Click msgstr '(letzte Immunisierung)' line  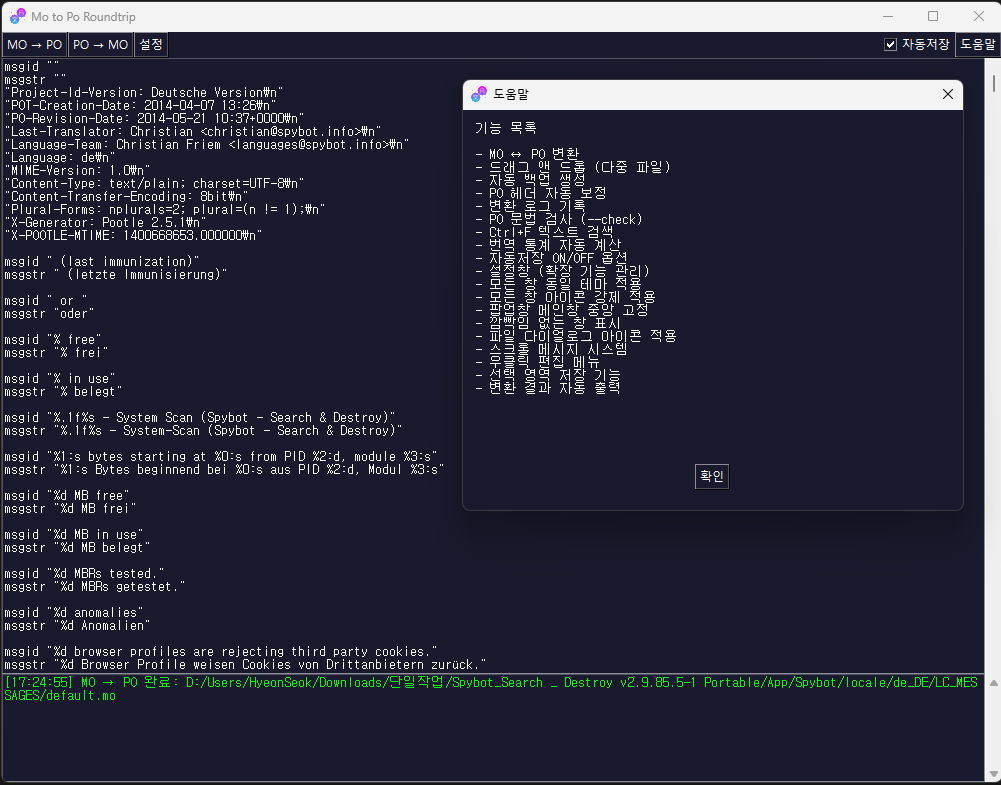[116, 274]
